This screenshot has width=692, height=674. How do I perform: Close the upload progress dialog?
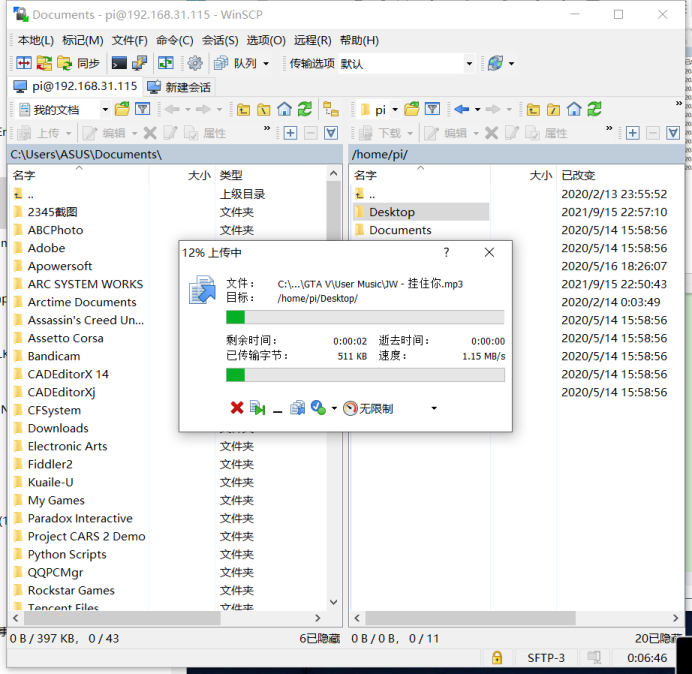point(489,252)
